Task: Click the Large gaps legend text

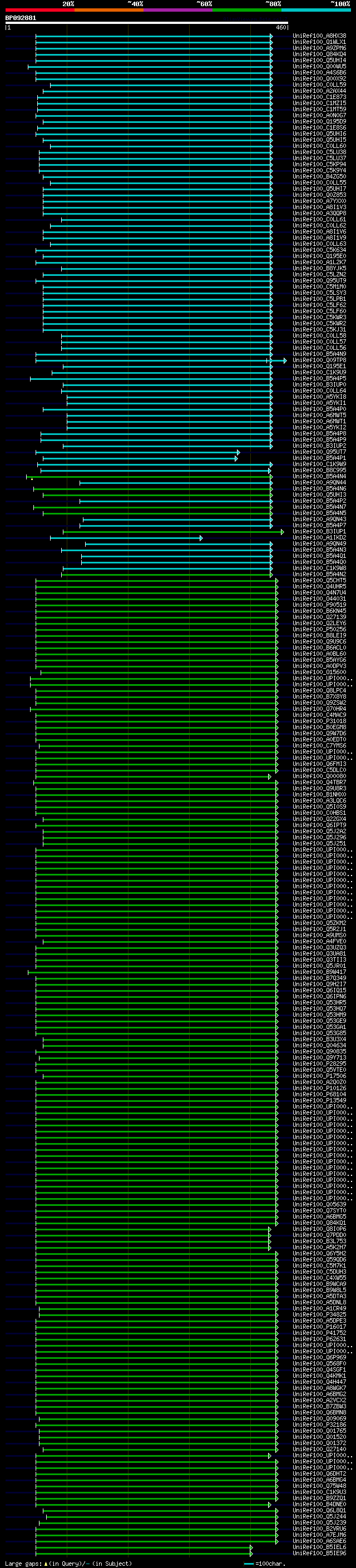Action: pyautogui.click(x=68, y=1563)
